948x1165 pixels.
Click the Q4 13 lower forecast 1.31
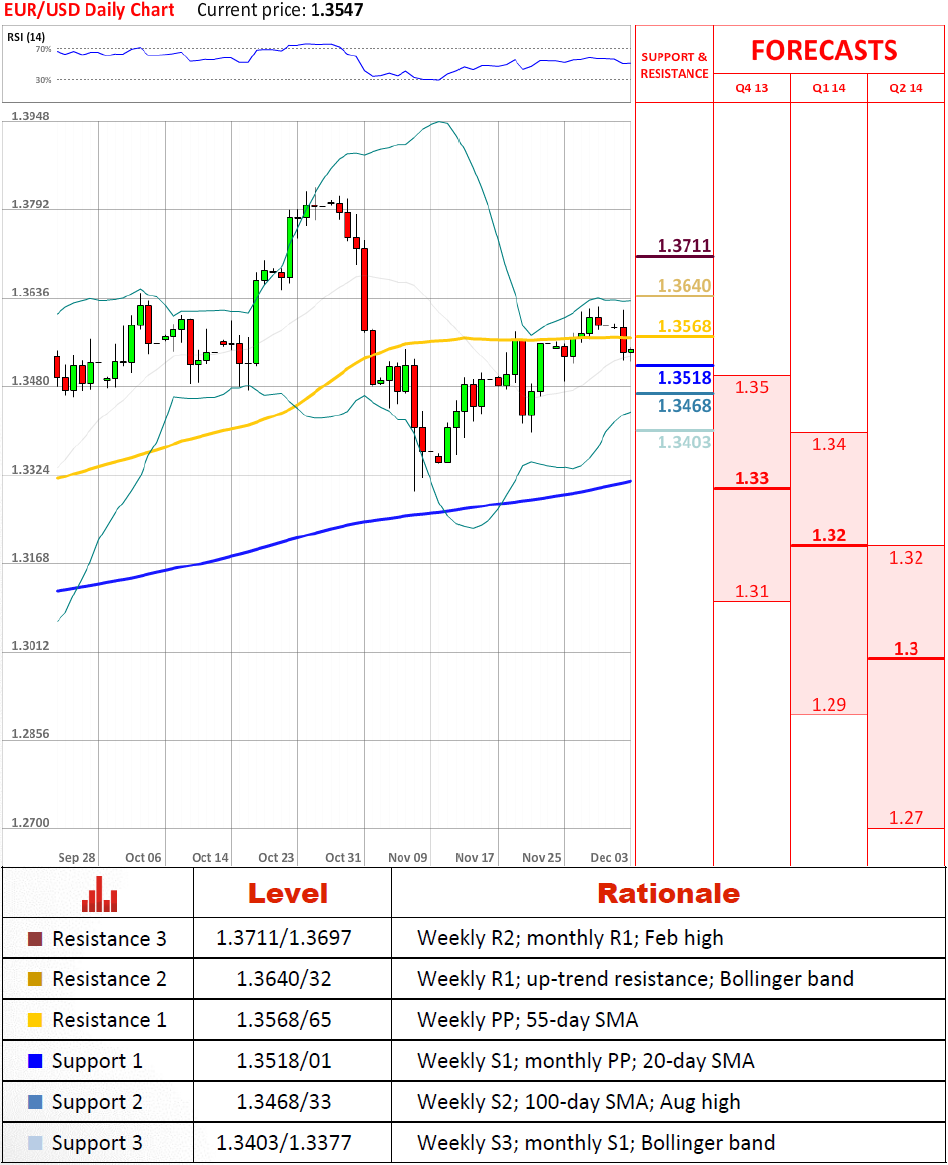(752, 591)
